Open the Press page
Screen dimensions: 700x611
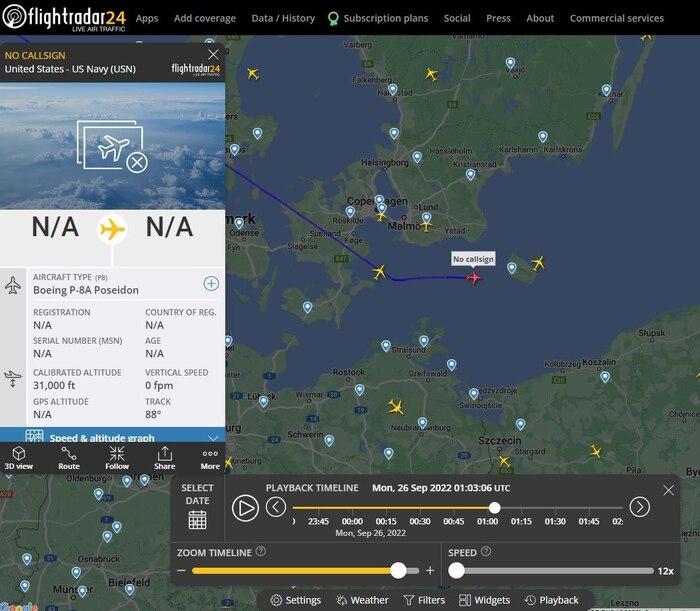coord(498,18)
